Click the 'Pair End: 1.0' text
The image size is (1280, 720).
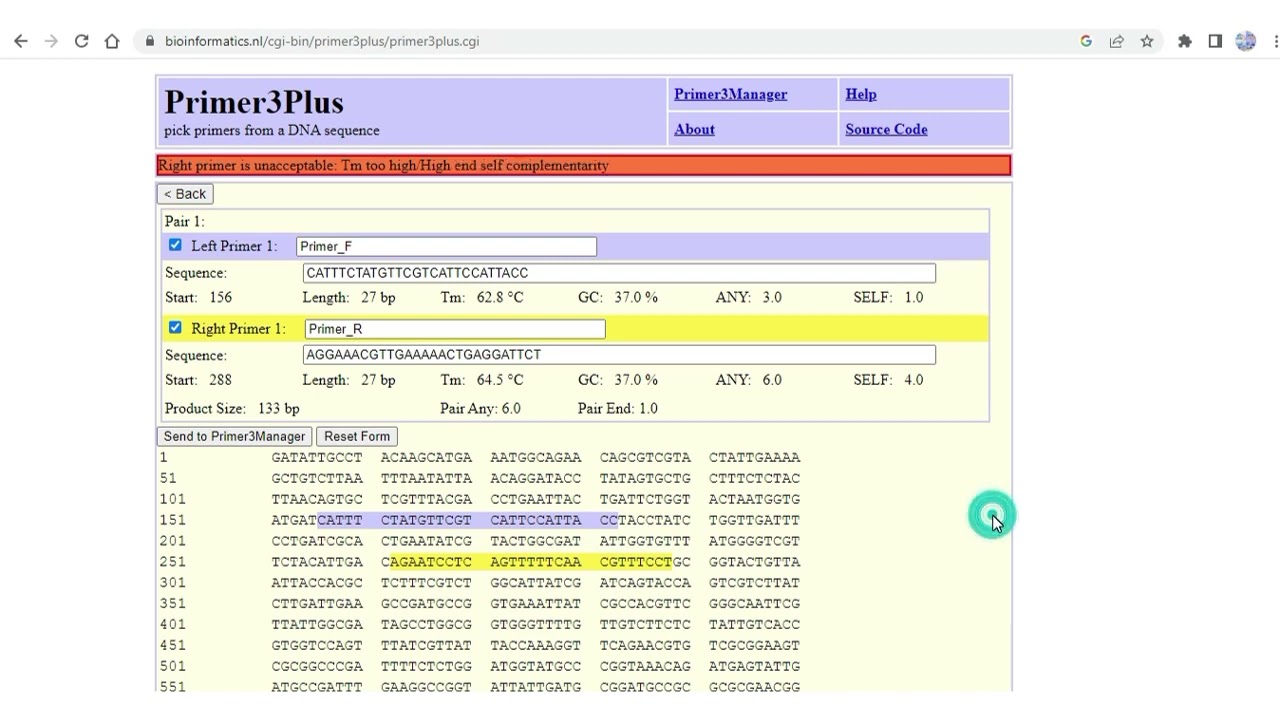(618, 408)
